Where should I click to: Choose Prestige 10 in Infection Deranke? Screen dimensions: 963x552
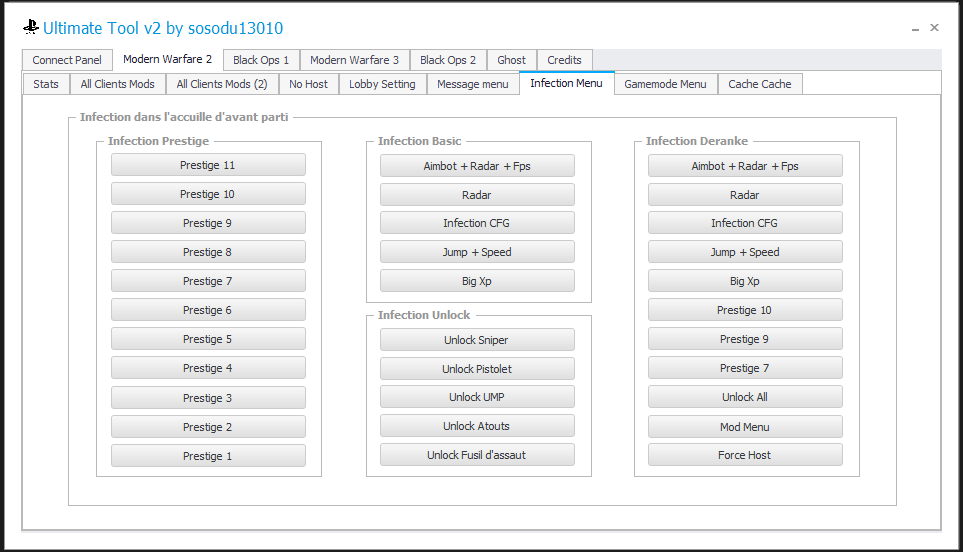tap(745, 310)
